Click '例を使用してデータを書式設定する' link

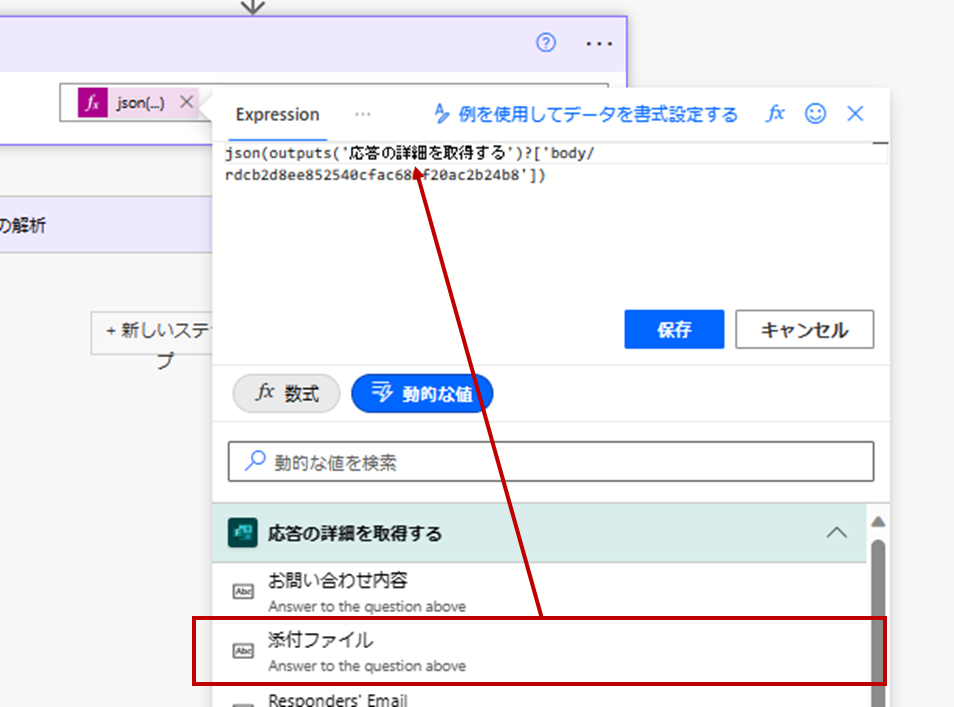585,114
